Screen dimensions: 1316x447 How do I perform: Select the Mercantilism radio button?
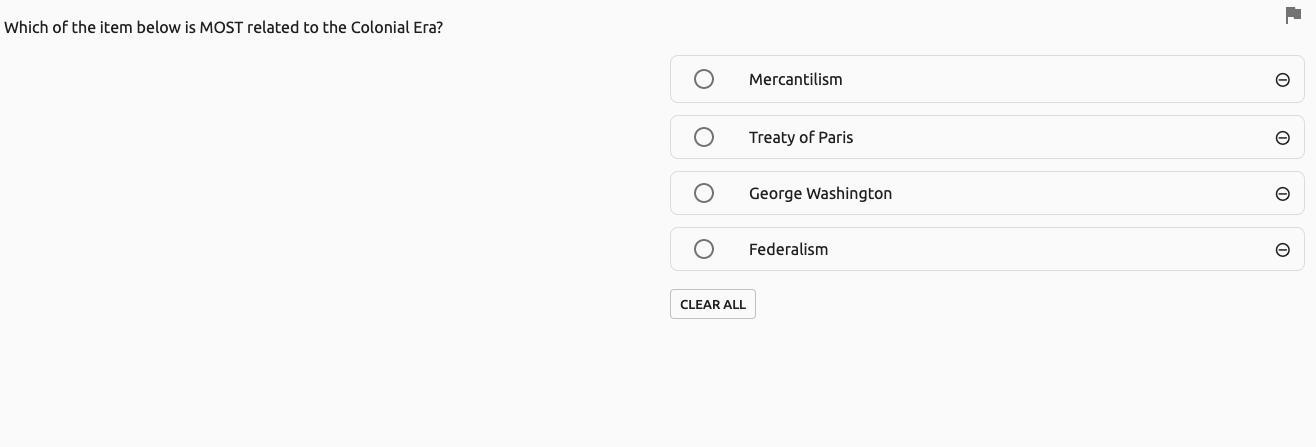[x=704, y=79]
